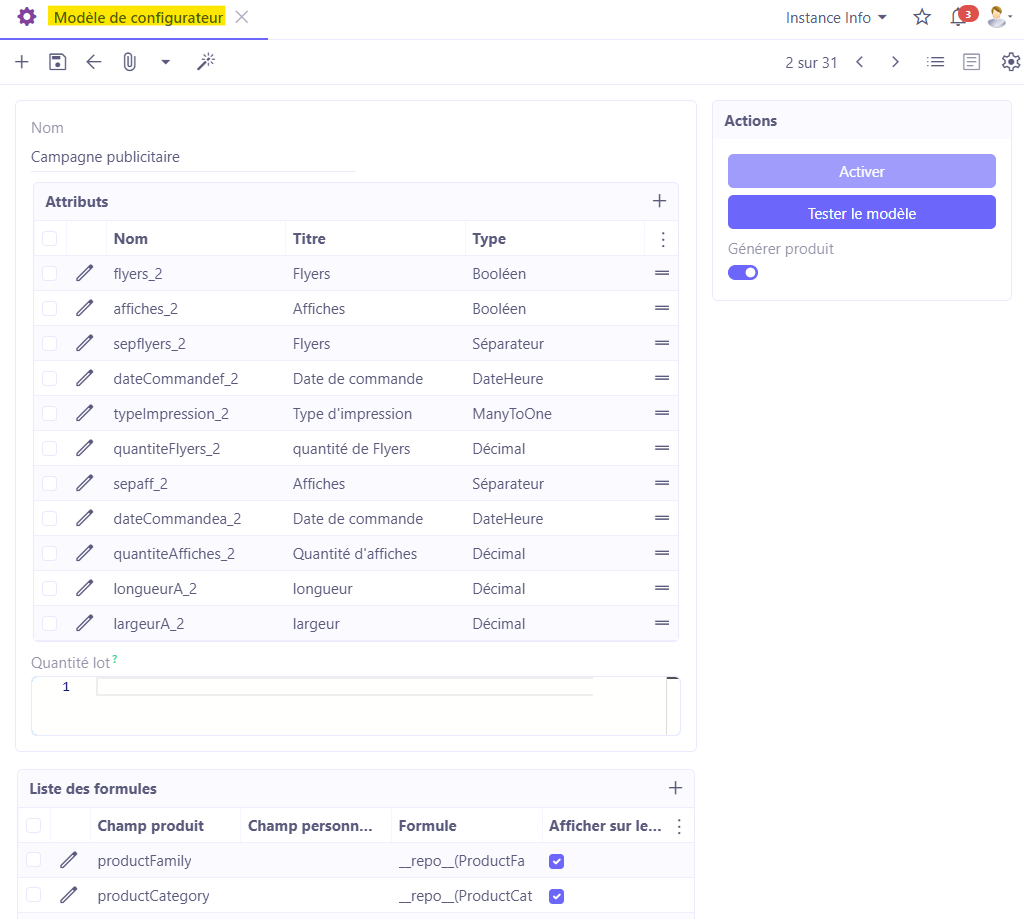The height and width of the screenshot is (919, 1024).
Task: Check the flyers_2 row checkbox
Action: tap(50, 273)
